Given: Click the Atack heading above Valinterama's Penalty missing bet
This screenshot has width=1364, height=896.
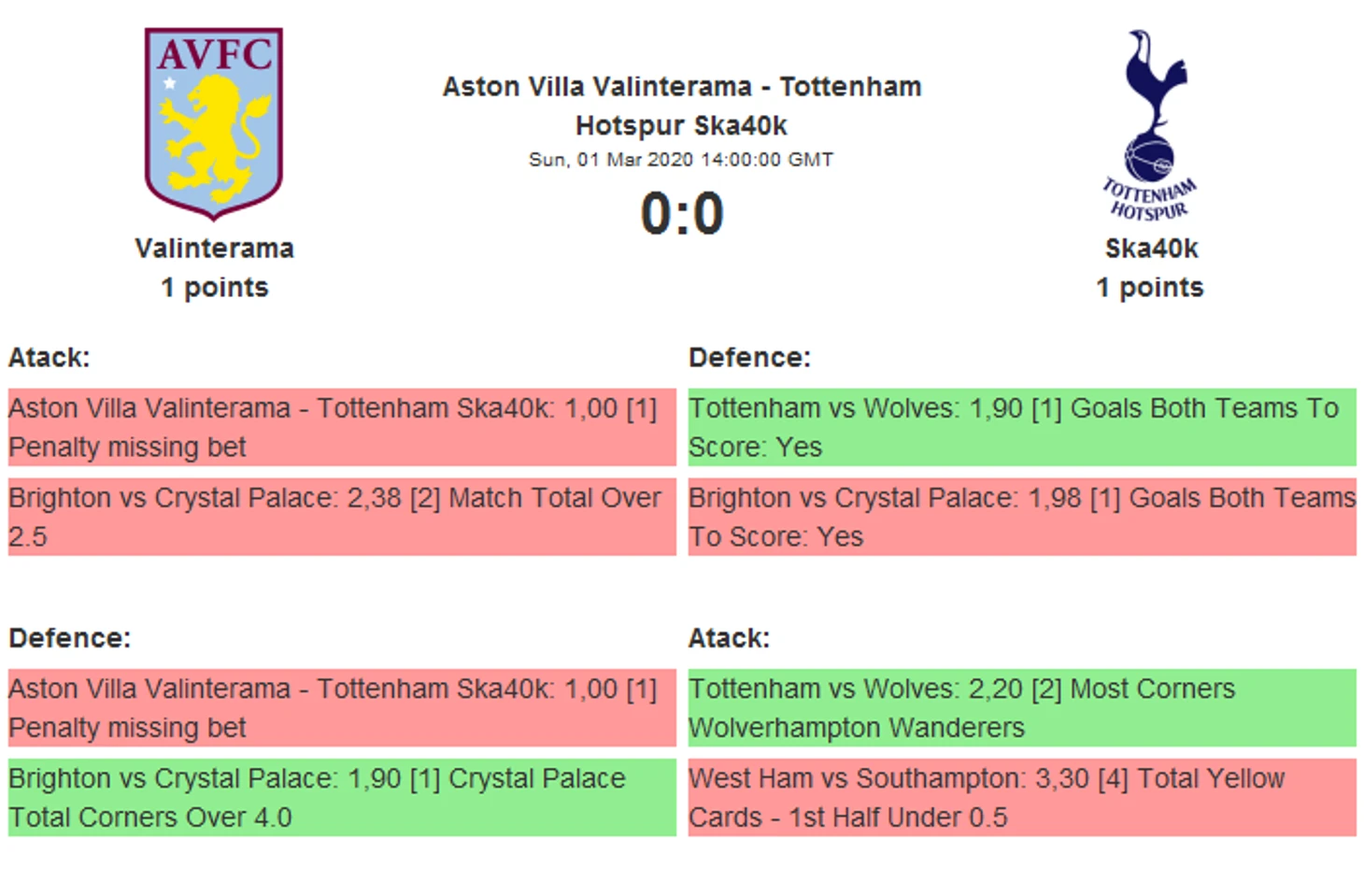Looking at the screenshot, I should pyautogui.click(x=50, y=358).
